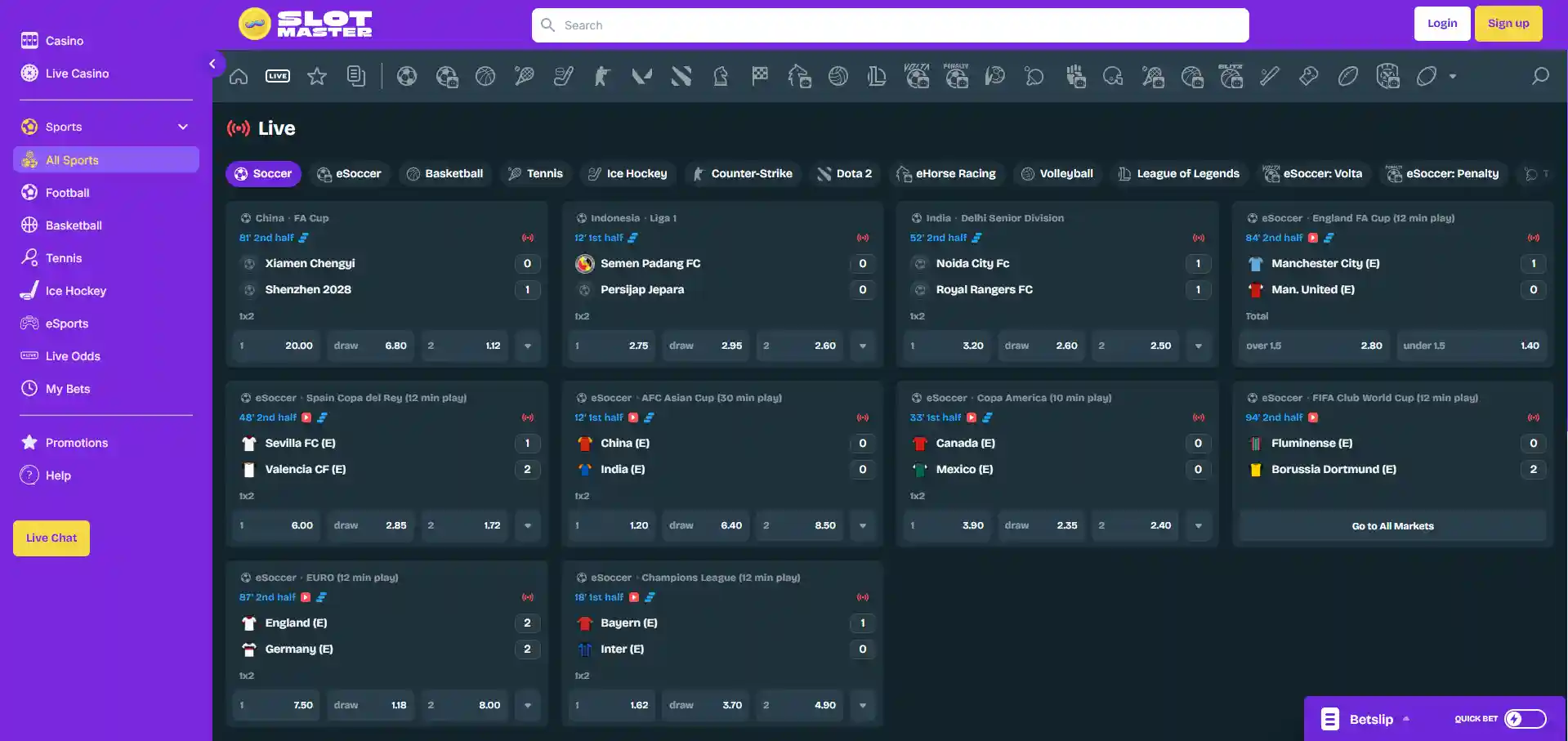The width and height of the screenshot is (1568, 741).
Task: Bet on over 1.5 at 2.80
Action: (x=1314, y=346)
